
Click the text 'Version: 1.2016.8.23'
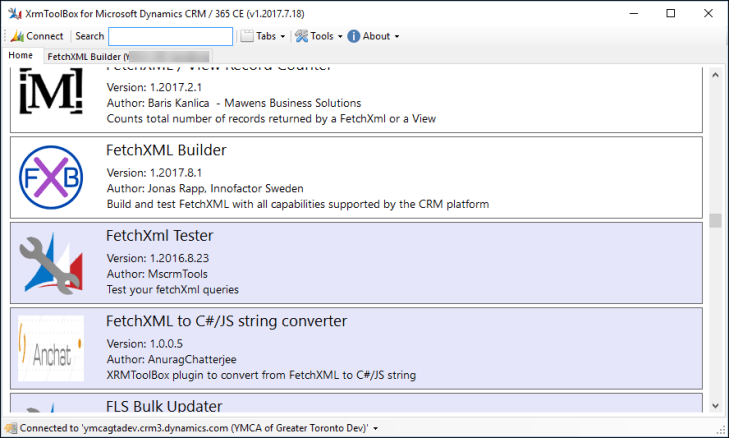158,258
